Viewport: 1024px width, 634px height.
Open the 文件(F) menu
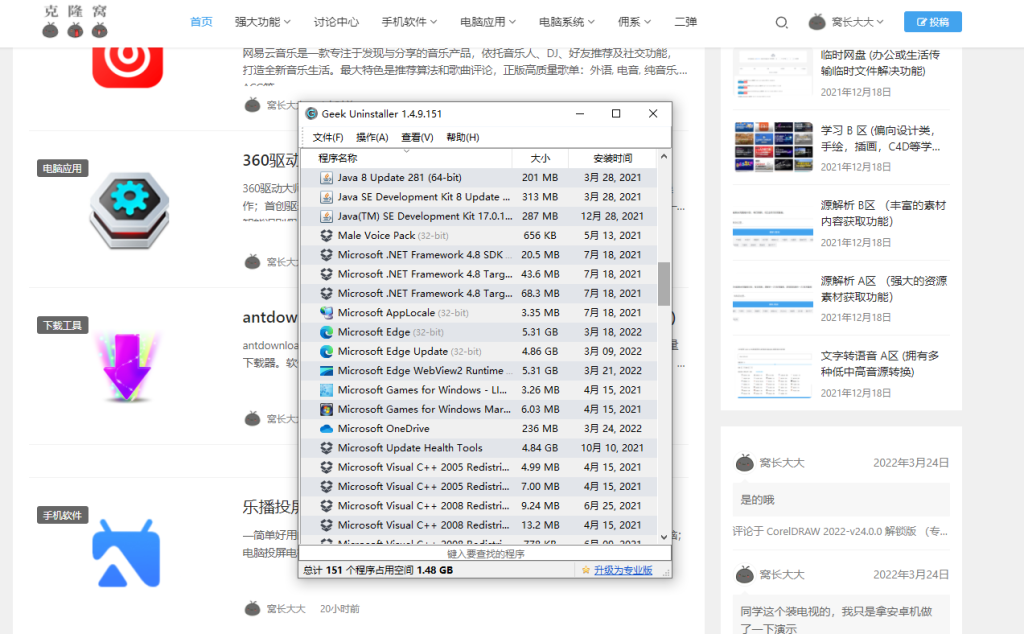[x=328, y=137]
